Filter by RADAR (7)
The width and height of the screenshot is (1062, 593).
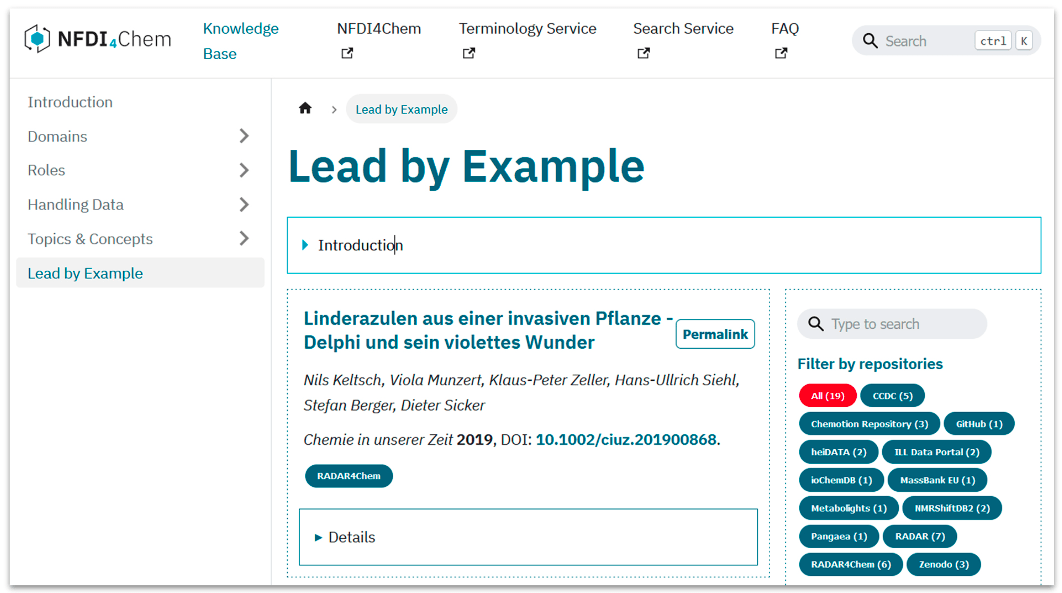pyautogui.click(x=920, y=536)
